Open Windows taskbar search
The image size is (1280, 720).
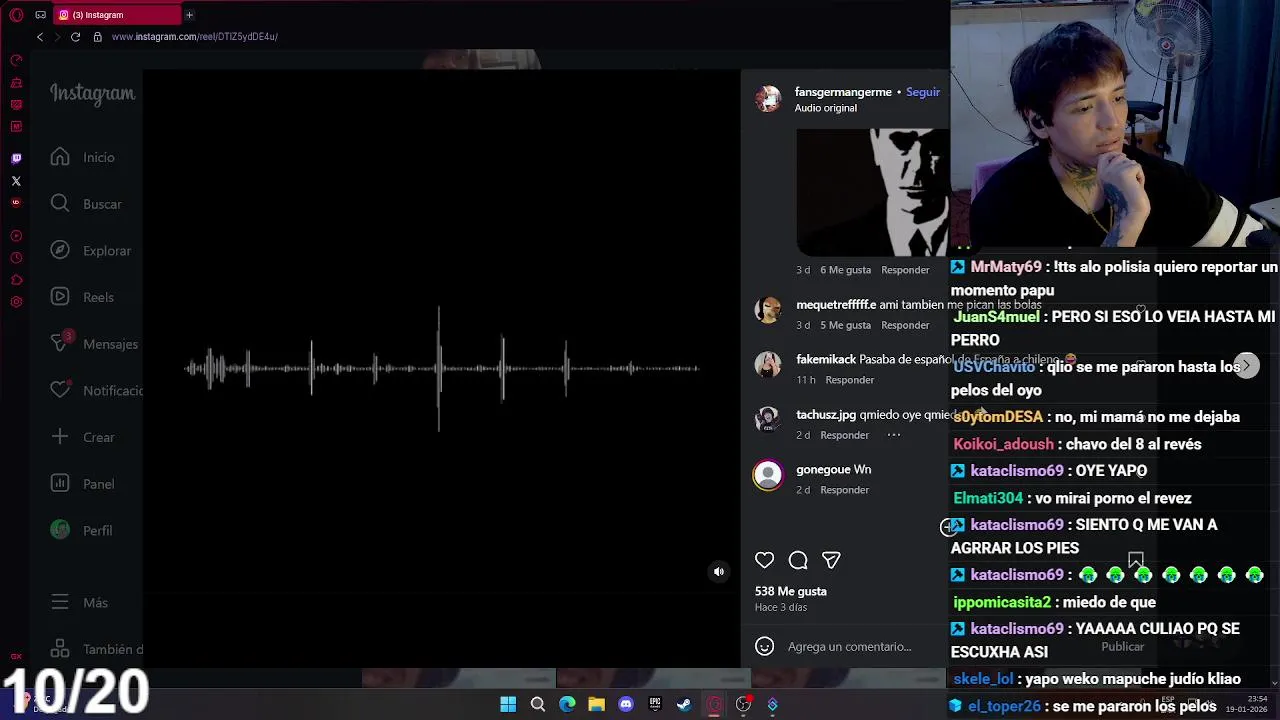(537, 705)
